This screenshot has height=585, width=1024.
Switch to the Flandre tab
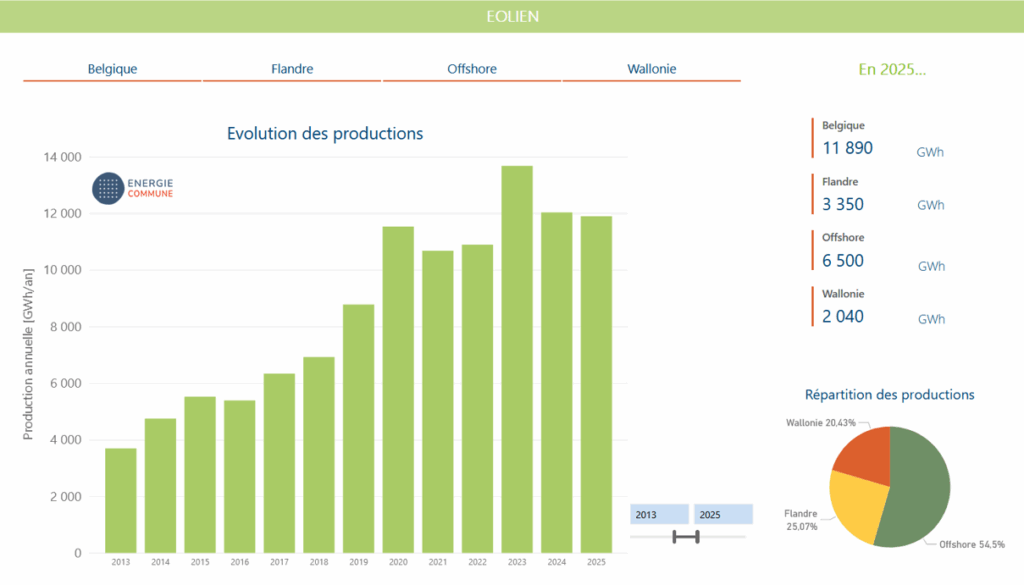pyautogui.click(x=292, y=69)
